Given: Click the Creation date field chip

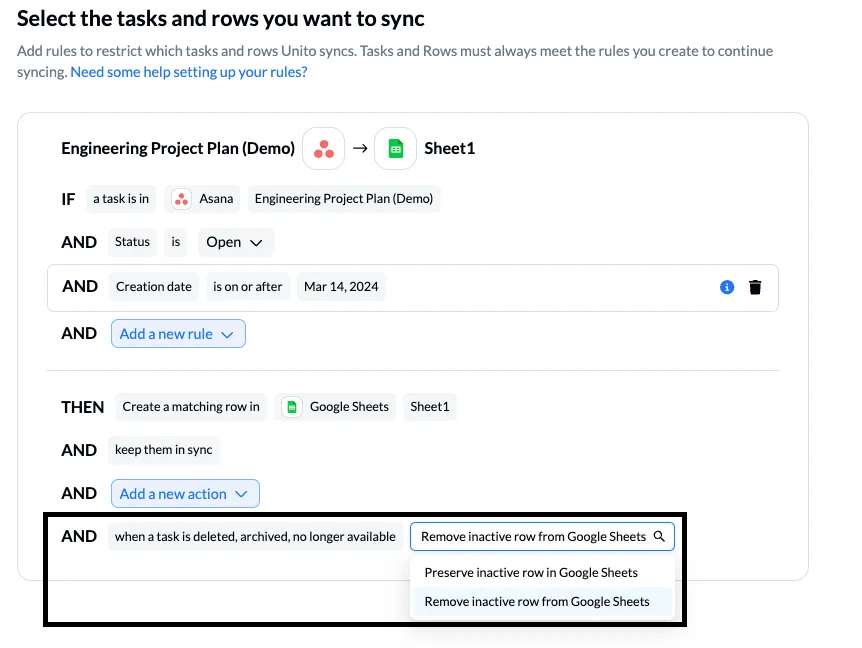Looking at the screenshot, I should pos(153,287).
